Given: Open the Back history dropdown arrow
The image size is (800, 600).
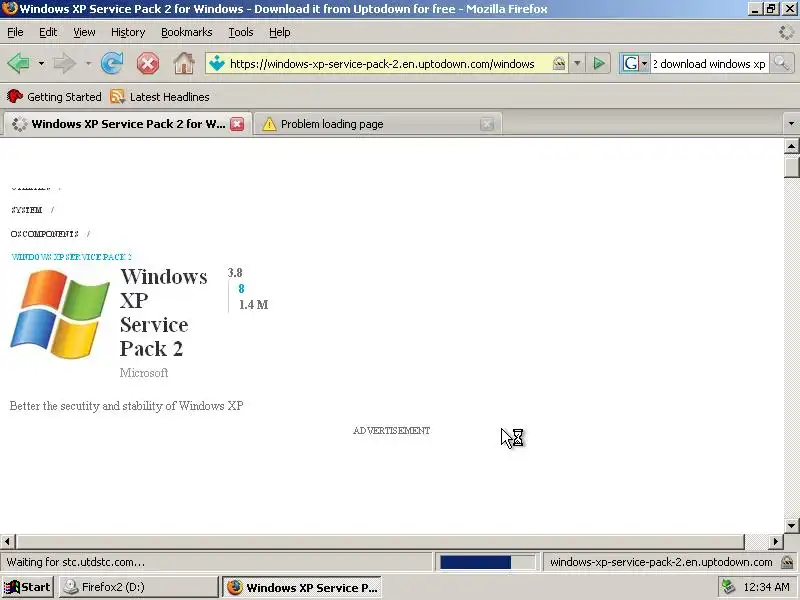Looking at the screenshot, I should coord(41,64).
